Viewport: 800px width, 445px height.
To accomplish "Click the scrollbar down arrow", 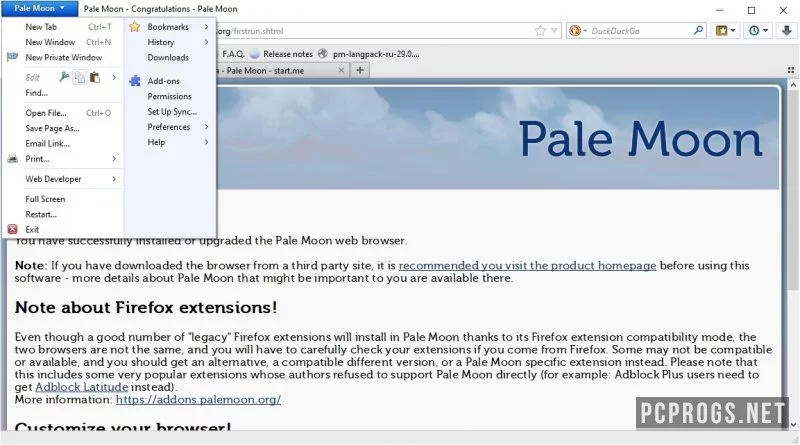I will coord(793,424).
